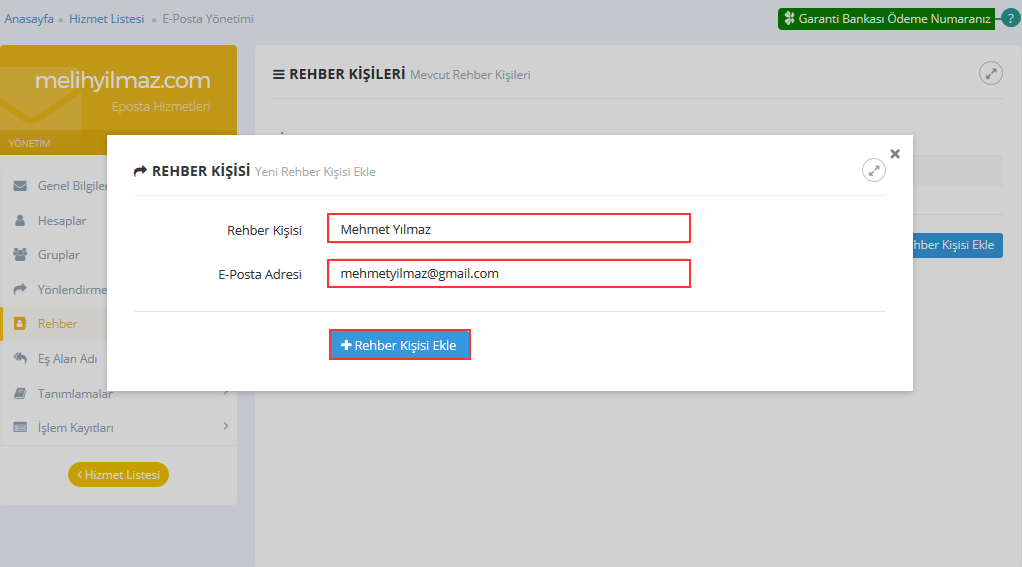Click the Hizmet Listesi breadcrumb link
This screenshot has width=1022, height=567.
(x=106, y=19)
